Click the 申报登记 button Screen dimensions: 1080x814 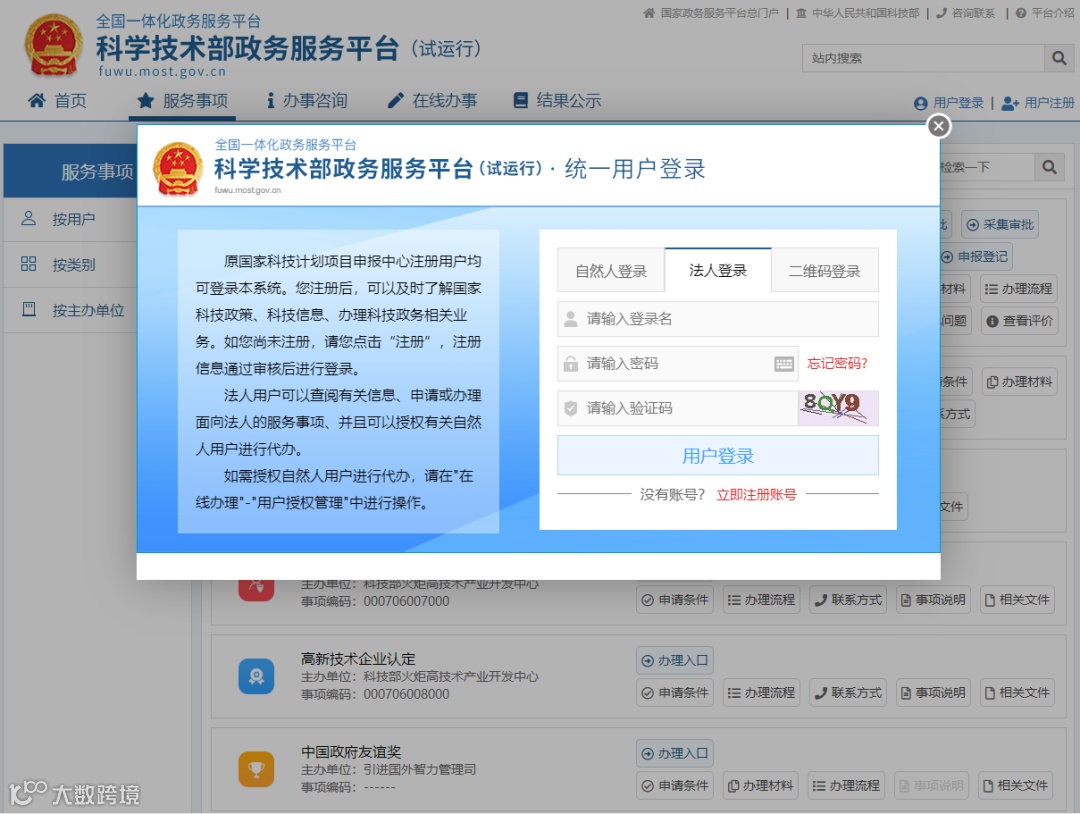coord(976,257)
